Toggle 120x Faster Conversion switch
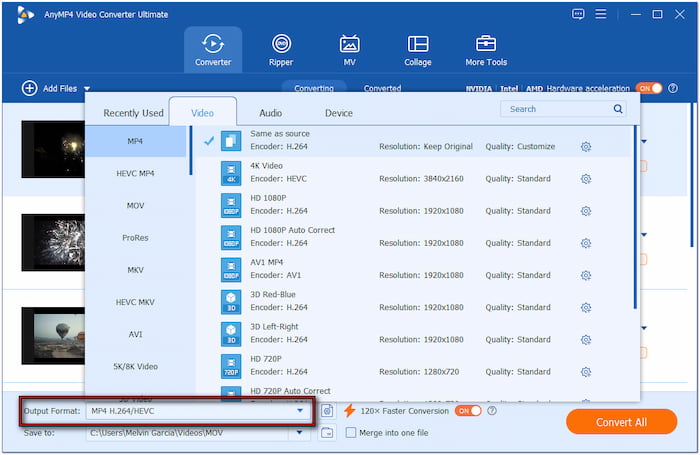 468,411
